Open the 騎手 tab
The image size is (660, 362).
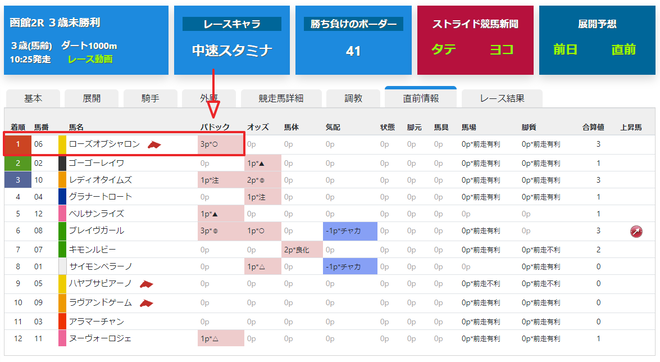150,98
